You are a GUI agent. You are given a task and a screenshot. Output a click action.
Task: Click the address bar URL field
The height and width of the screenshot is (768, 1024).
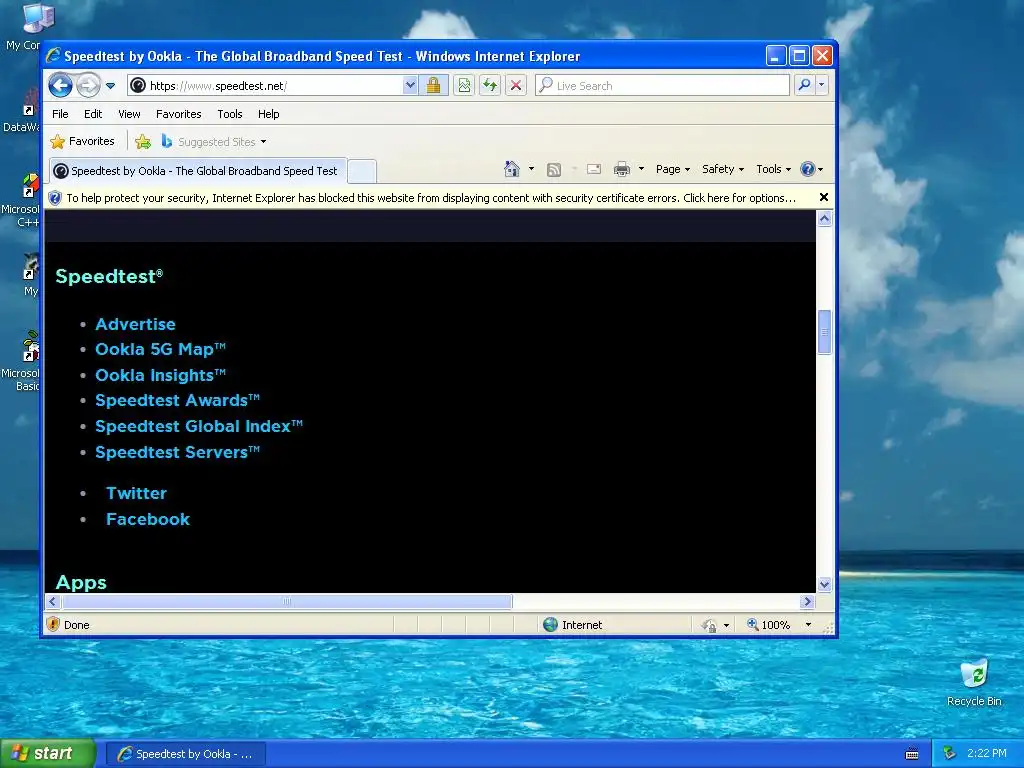click(264, 86)
